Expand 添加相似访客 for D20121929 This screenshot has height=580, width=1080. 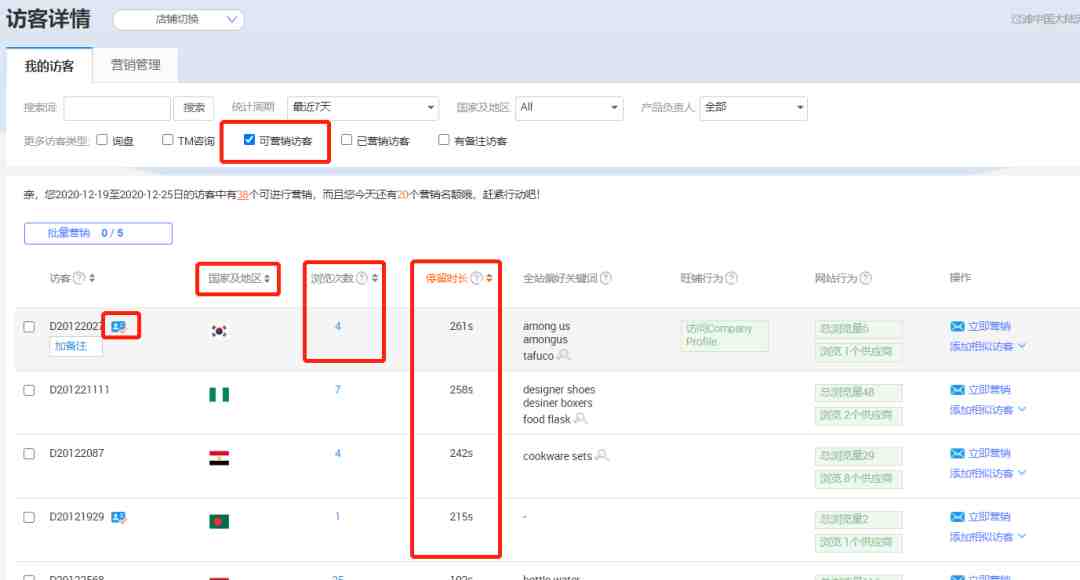(988, 537)
